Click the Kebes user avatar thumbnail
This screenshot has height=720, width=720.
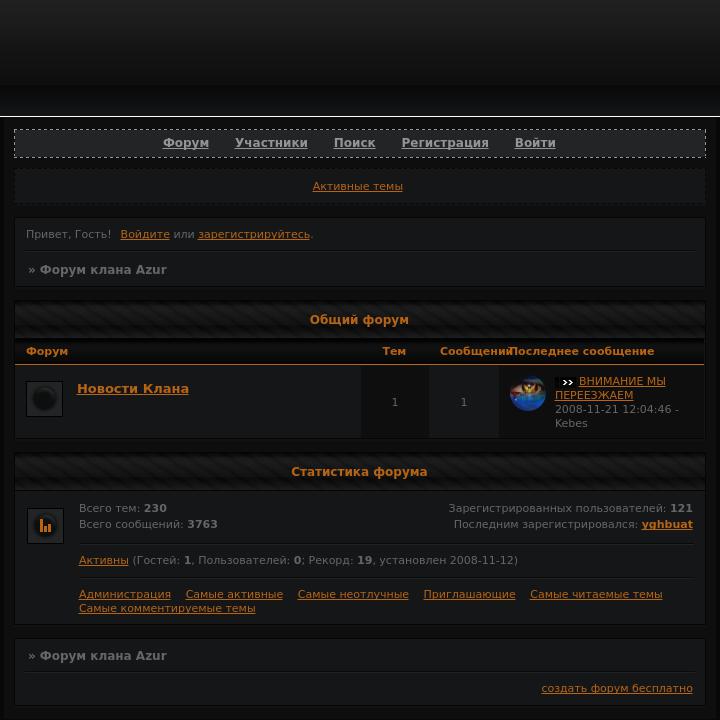(528, 394)
